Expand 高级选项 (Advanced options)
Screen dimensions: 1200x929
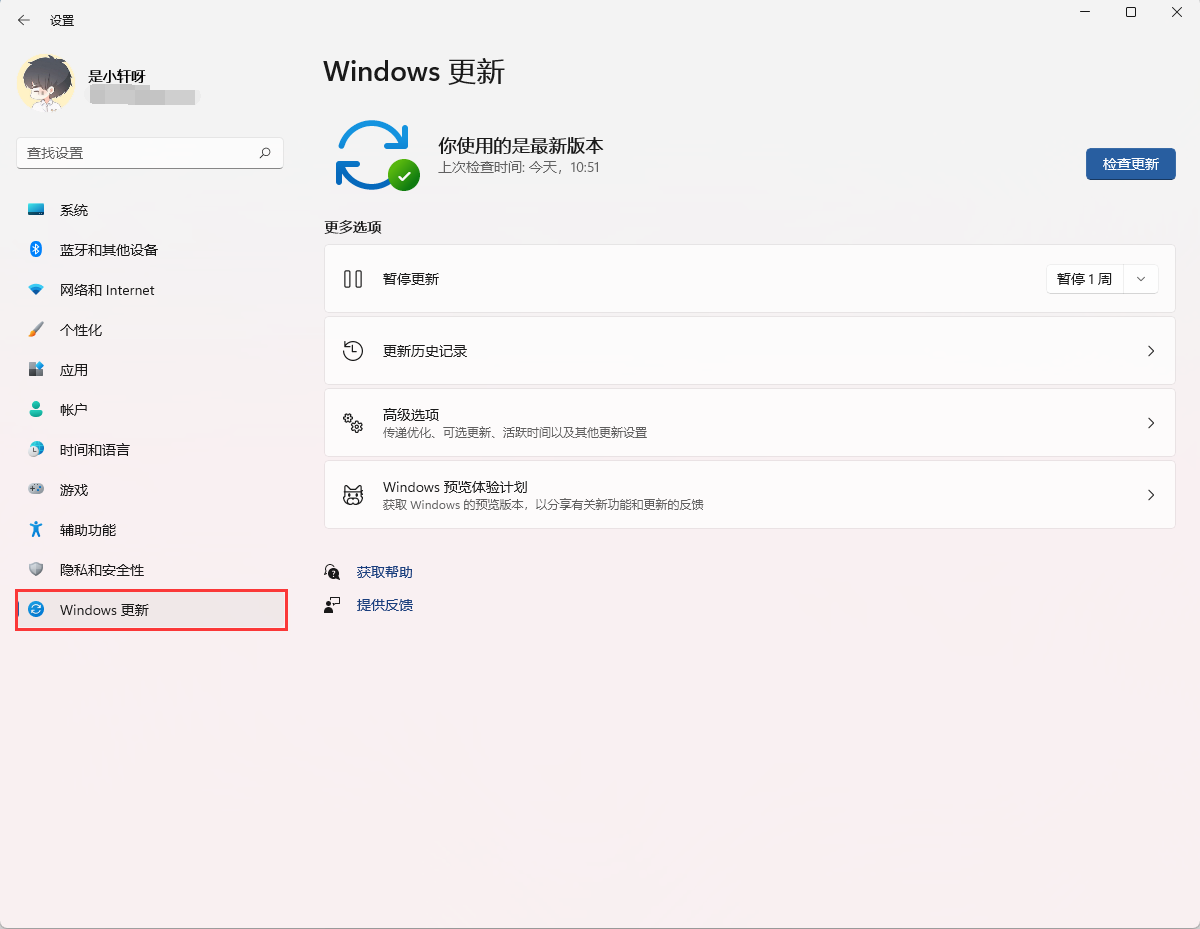[750, 421]
